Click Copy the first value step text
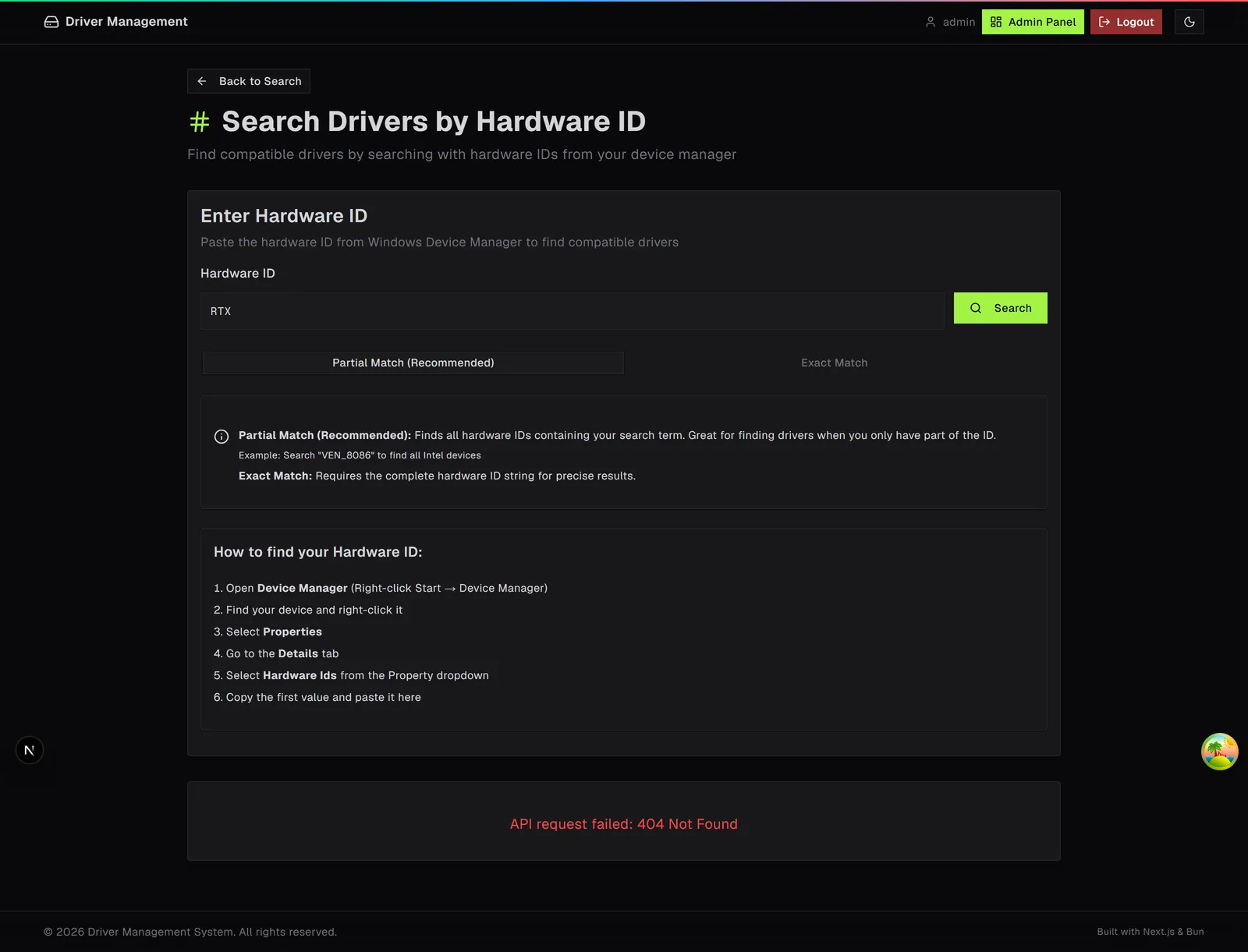 317,697
